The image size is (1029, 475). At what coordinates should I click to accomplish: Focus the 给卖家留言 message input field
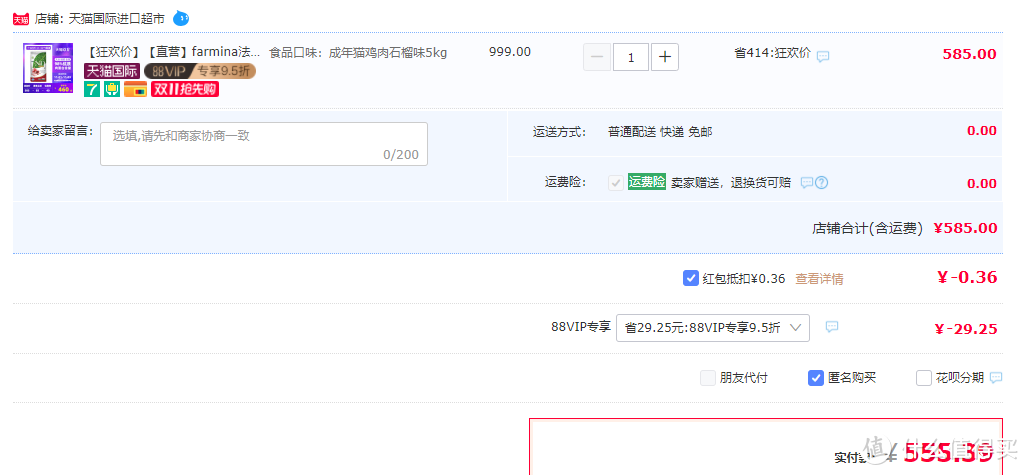(x=263, y=144)
